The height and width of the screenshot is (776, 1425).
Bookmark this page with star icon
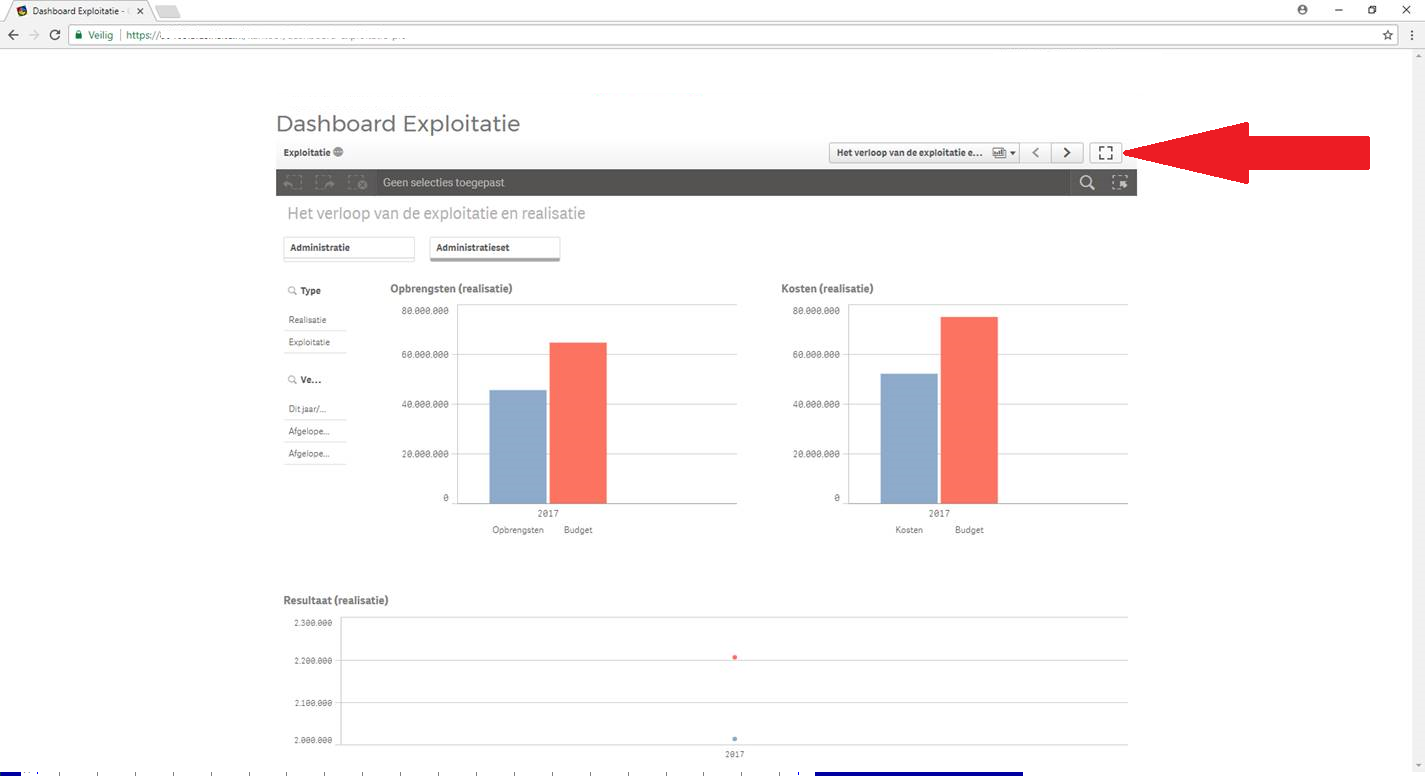click(1388, 35)
